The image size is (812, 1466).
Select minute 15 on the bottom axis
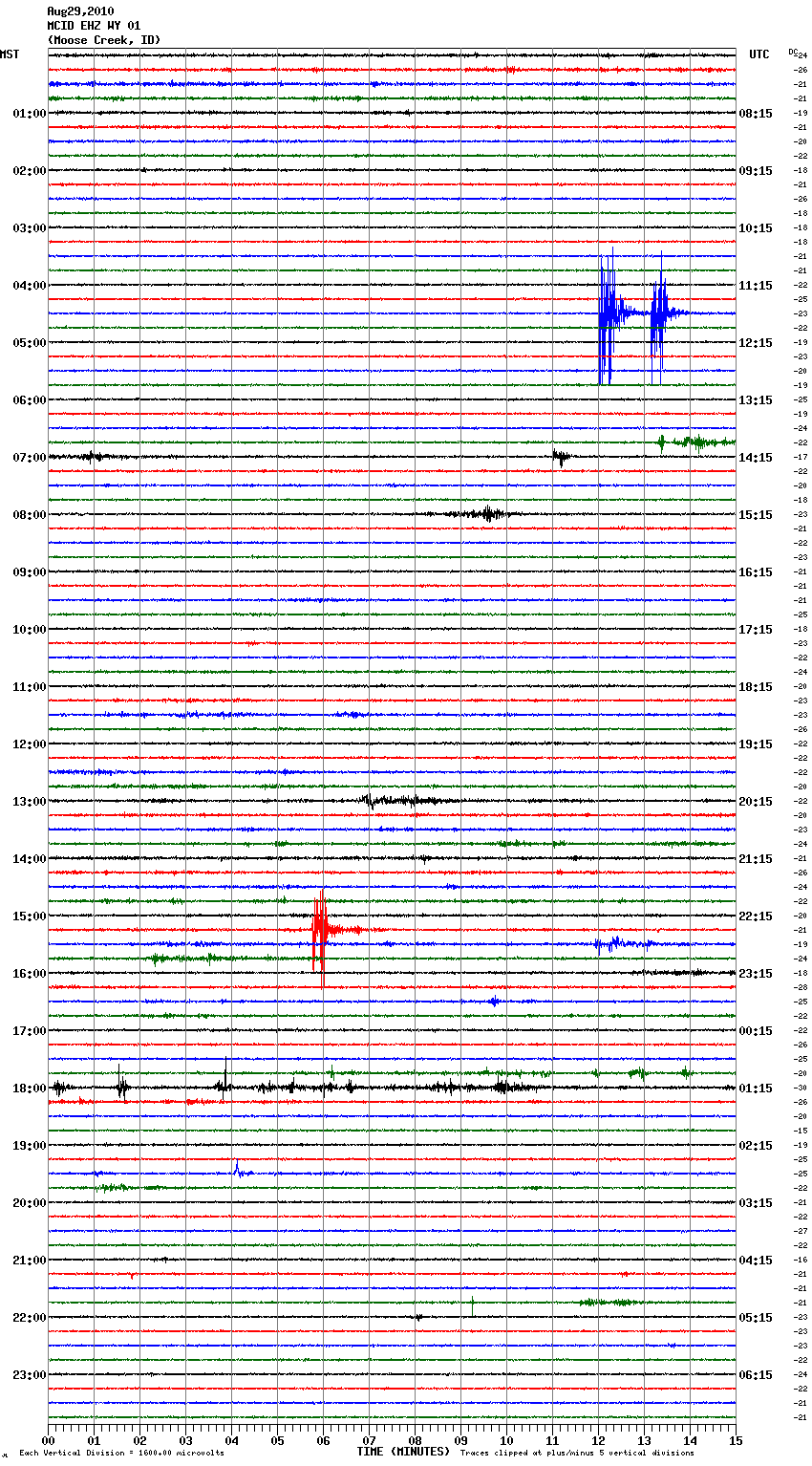point(735,1441)
